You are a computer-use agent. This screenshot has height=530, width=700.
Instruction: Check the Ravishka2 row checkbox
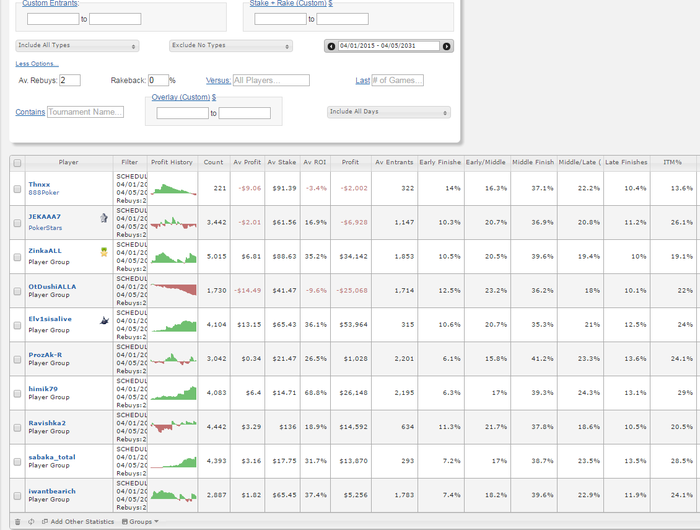pos(17,428)
